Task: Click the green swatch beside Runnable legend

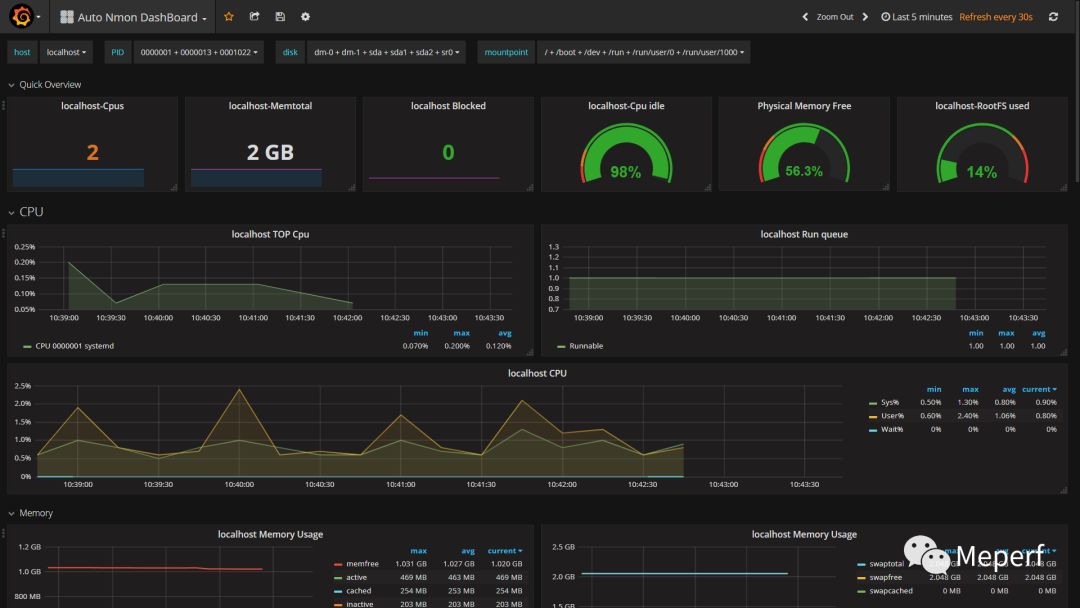Action: [561, 346]
